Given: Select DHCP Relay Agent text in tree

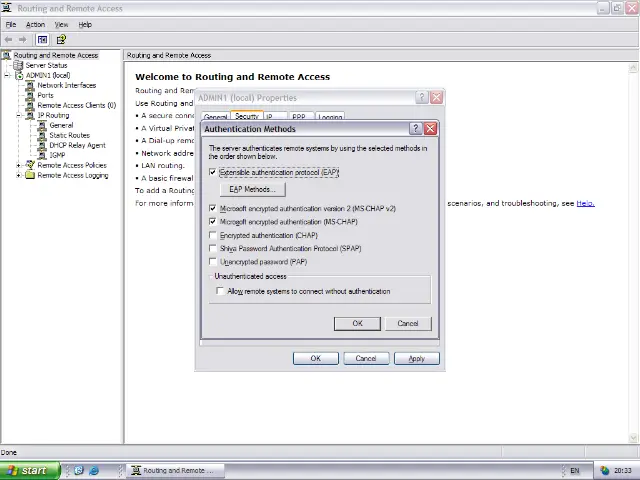Looking at the screenshot, I should point(78,145).
